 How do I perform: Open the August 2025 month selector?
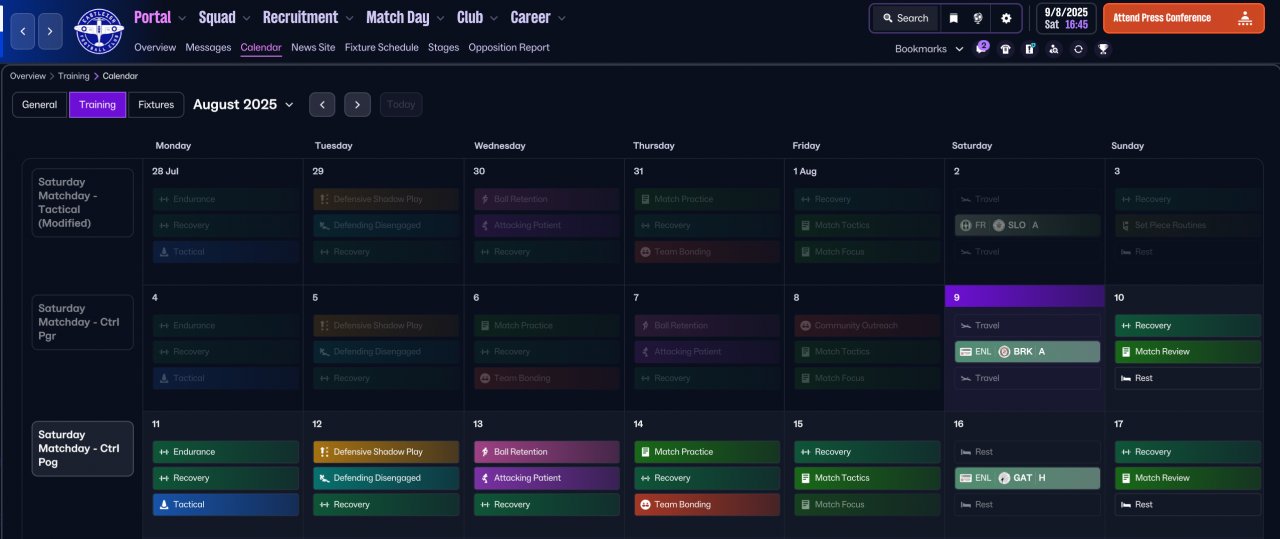click(x=243, y=104)
